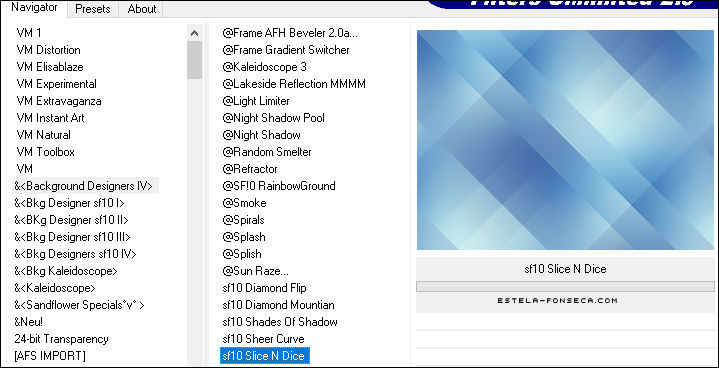This screenshot has width=719, height=368.
Task: Click the category list scroll up arrow
Action: [x=194, y=33]
